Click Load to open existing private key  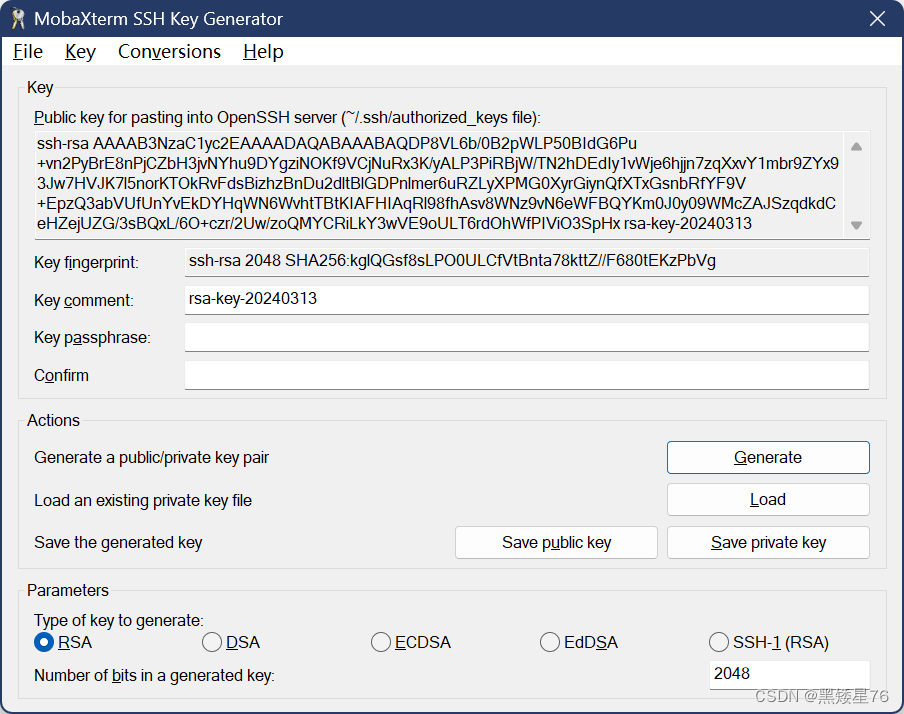coord(768,500)
